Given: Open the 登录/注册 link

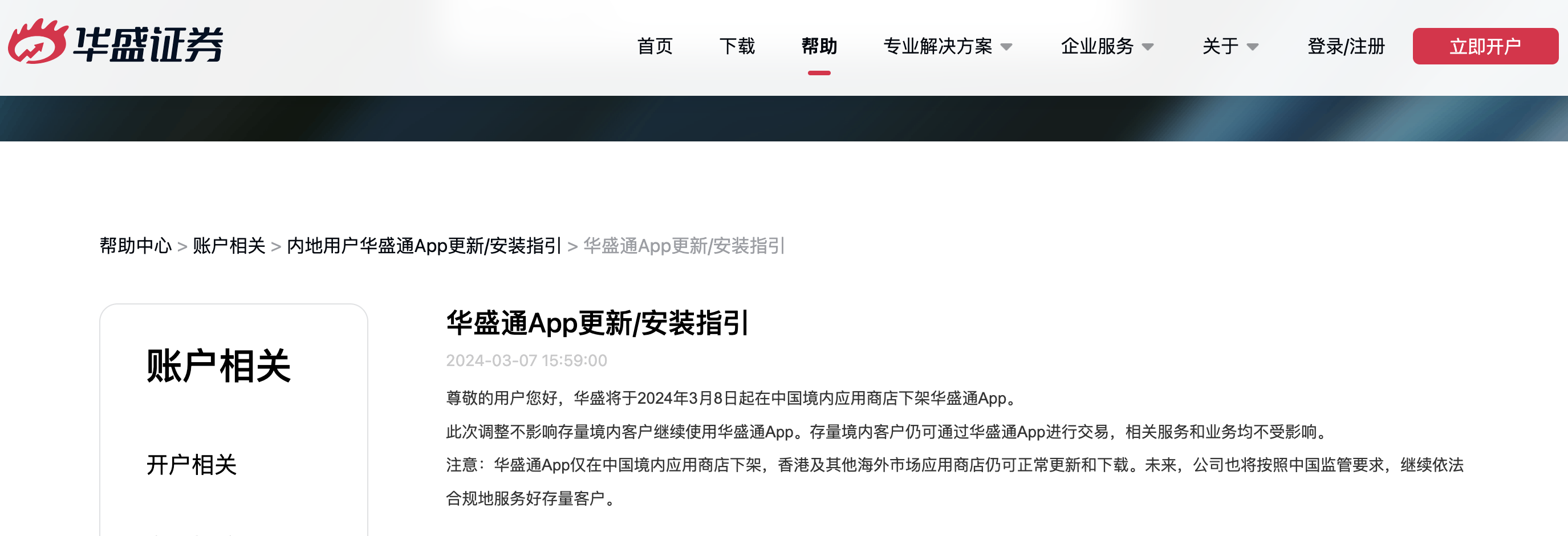Looking at the screenshot, I should 1345,45.
